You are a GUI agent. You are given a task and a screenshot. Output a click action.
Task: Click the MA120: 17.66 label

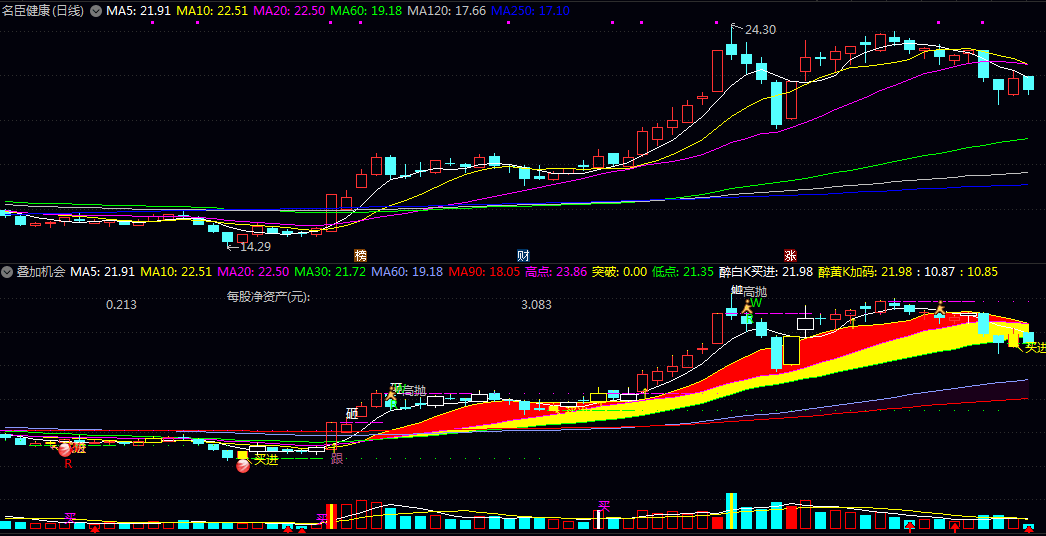[447, 11]
